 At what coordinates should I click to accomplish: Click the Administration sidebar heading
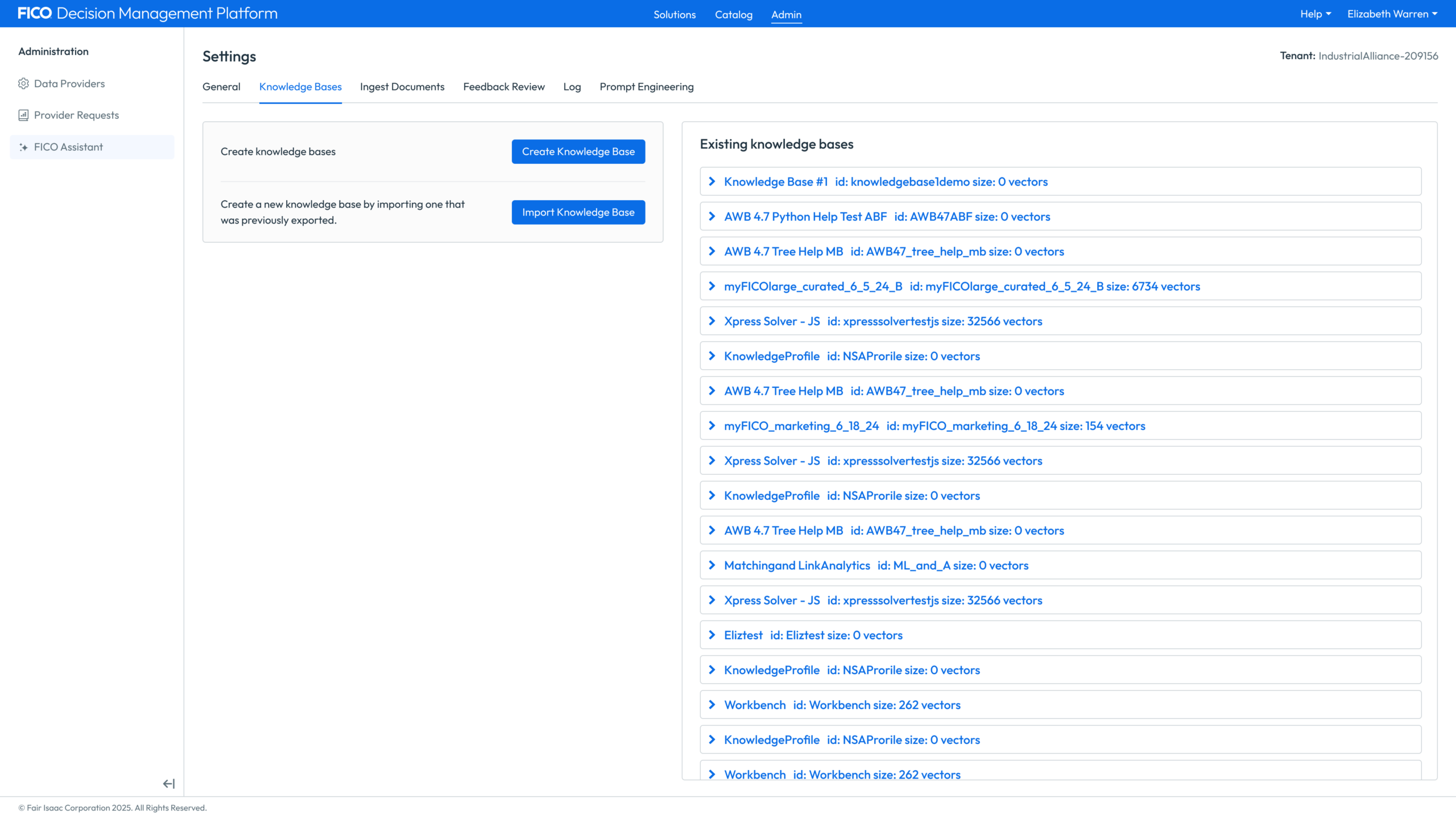point(53,51)
